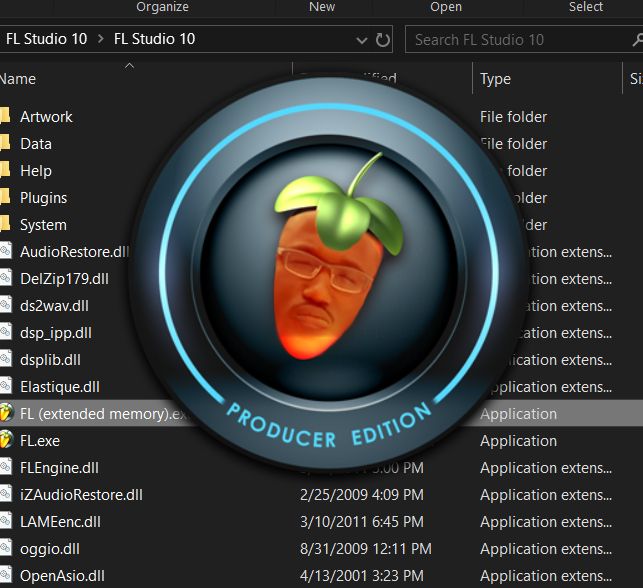Select the AudioRestore.dll file name
Viewport: 643px width, 588px height.
(x=75, y=252)
